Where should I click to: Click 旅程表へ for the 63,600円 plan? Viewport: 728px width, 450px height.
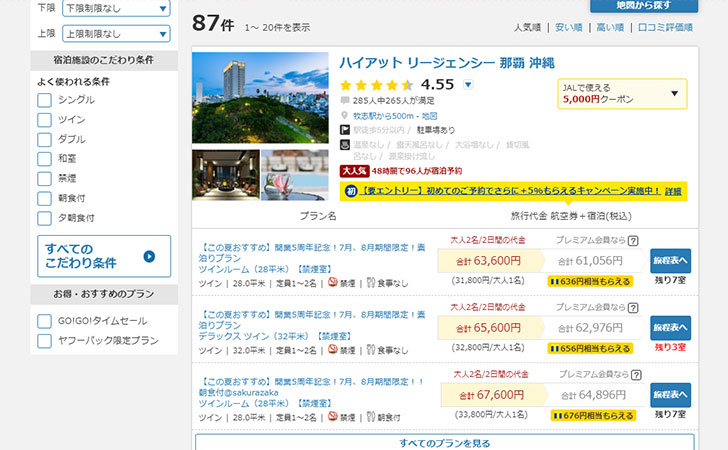[x=670, y=261]
